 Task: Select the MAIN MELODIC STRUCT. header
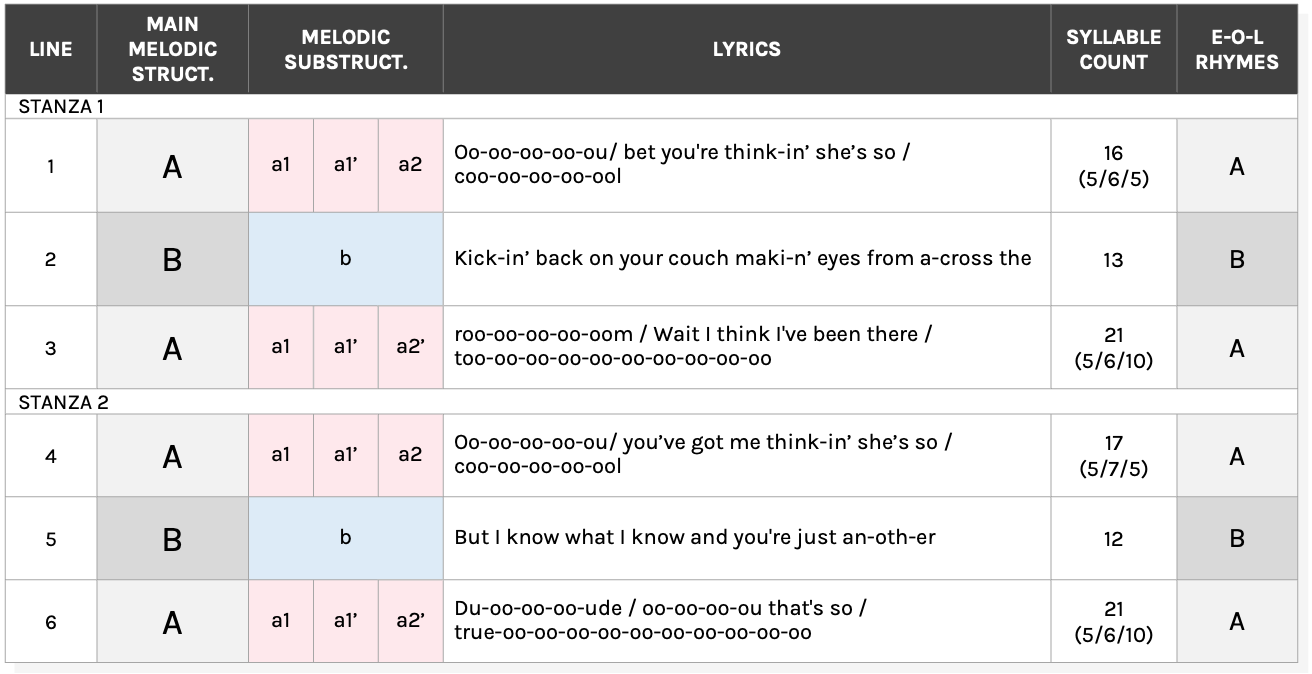pyautogui.click(x=172, y=49)
